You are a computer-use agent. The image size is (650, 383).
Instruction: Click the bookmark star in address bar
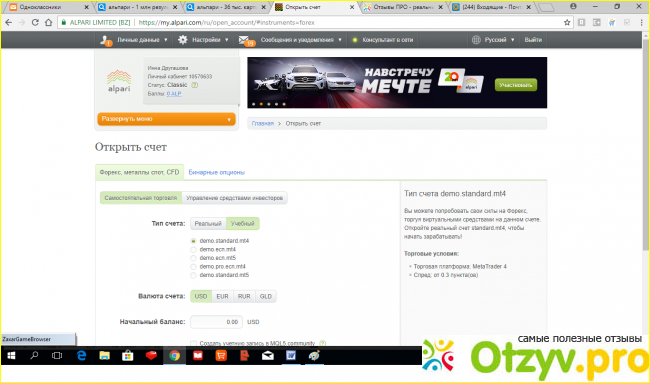567,23
